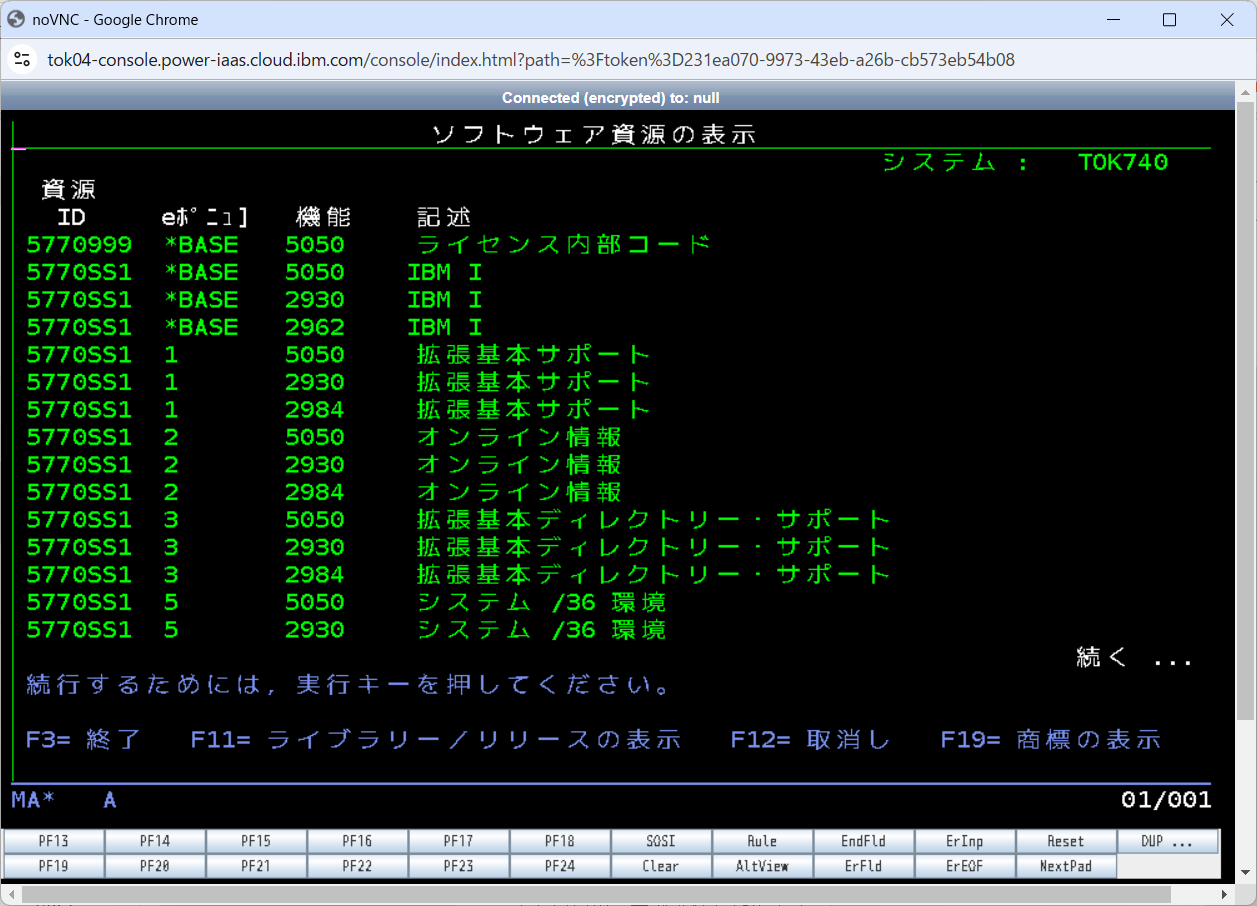Click 'システム /36 環境' in the 5050 row

click(541, 602)
